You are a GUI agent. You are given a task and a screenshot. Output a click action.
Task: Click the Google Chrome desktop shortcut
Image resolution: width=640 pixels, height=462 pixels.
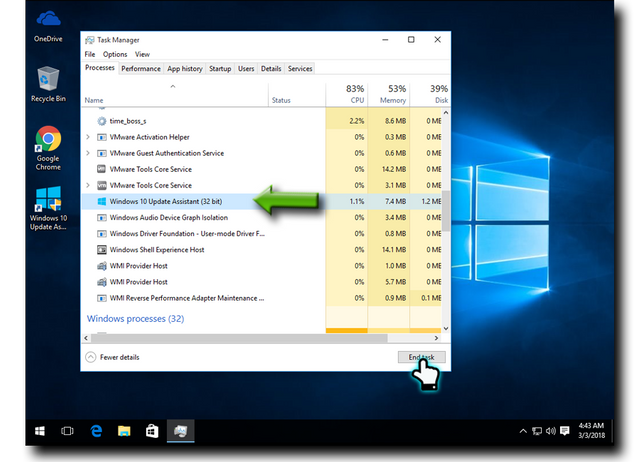47,141
